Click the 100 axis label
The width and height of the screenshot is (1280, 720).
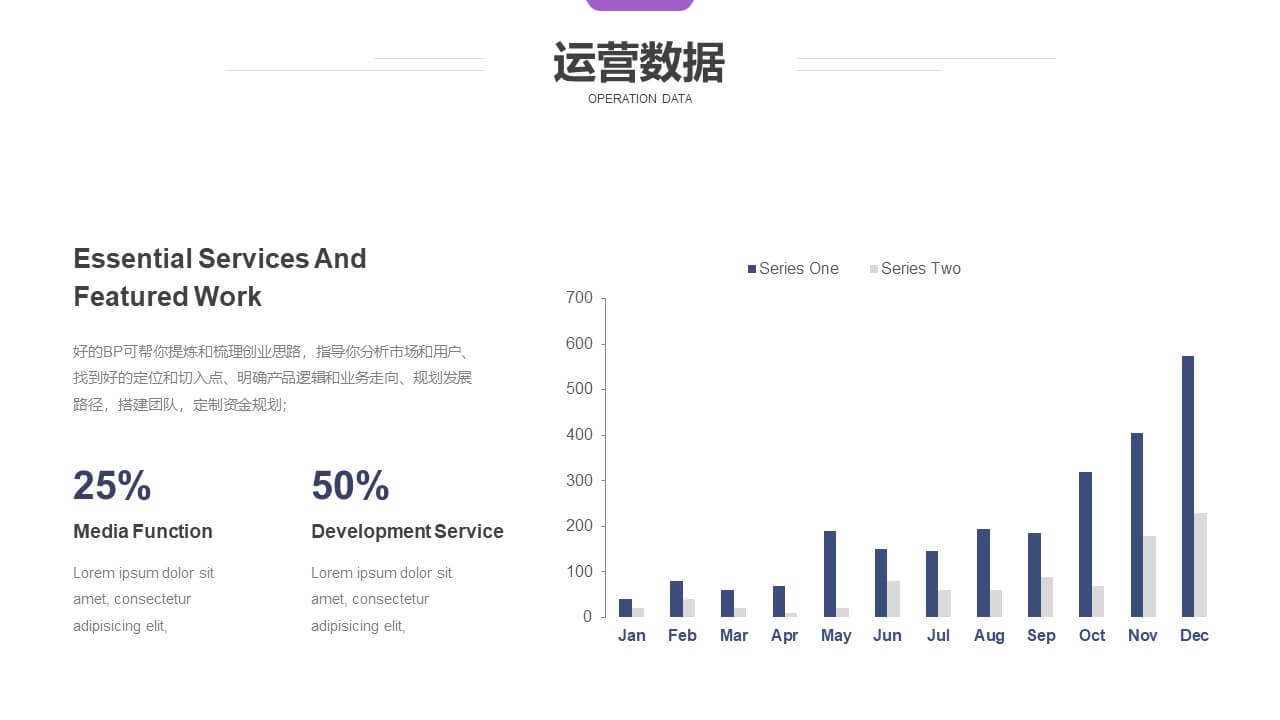579,572
